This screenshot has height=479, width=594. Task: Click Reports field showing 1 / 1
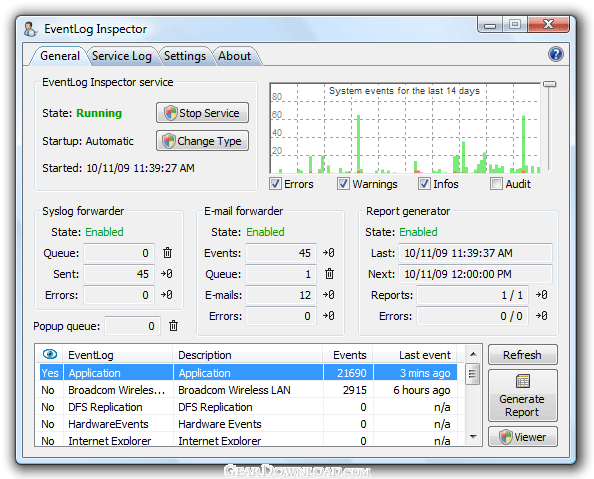(x=472, y=294)
